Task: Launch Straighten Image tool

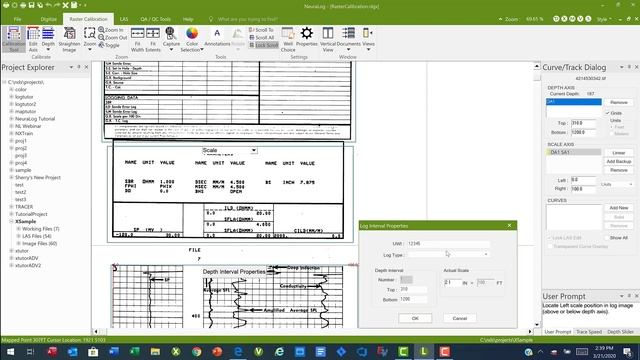Action: (x=69, y=39)
